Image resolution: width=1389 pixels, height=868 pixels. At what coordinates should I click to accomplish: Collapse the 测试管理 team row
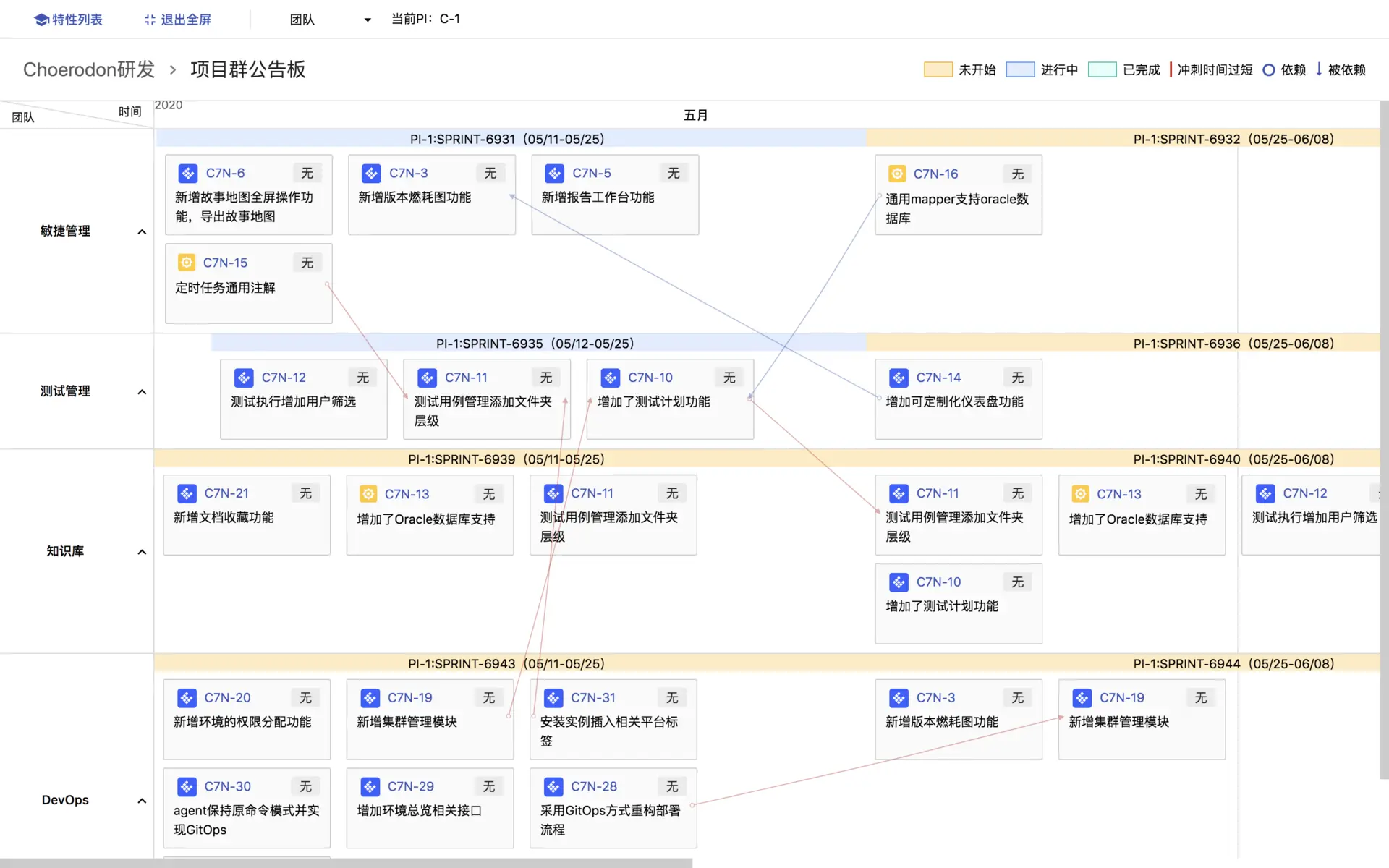point(142,392)
